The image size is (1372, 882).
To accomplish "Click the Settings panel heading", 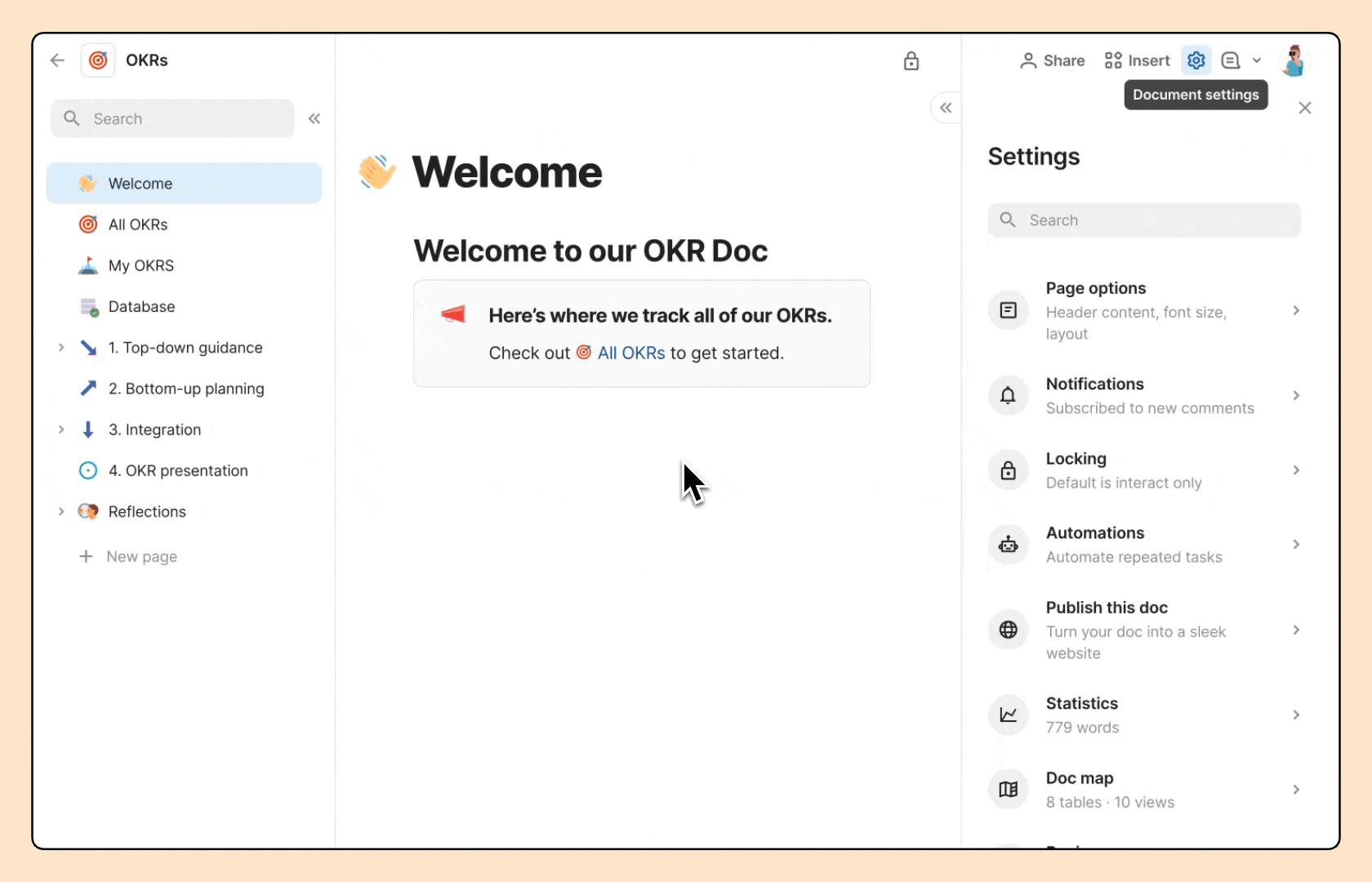I will [x=1034, y=156].
